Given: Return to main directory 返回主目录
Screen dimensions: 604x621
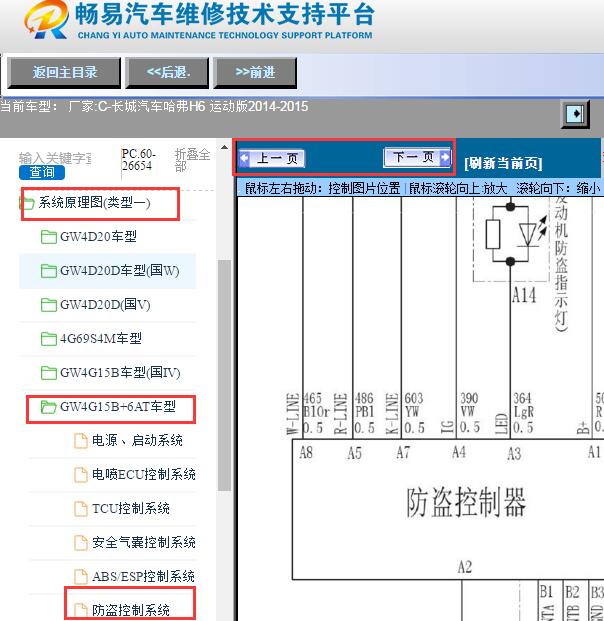Looking at the screenshot, I should [64, 72].
